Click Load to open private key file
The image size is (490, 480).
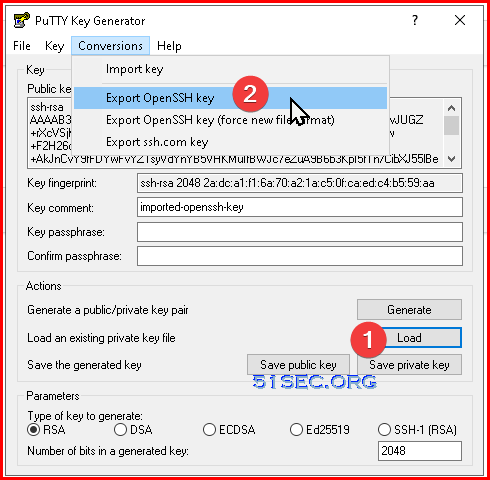pyautogui.click(x=409, y=338)
